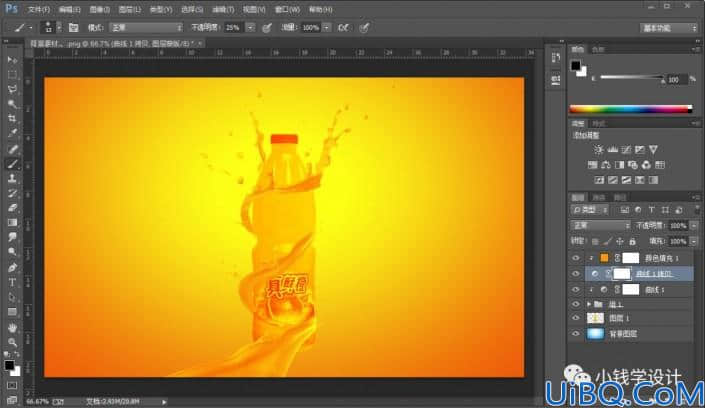Add an Exposure adjustment
Image resolution: width=705 pixels, height=408 pixels.
pyautogui.click(x=639, y=149)
